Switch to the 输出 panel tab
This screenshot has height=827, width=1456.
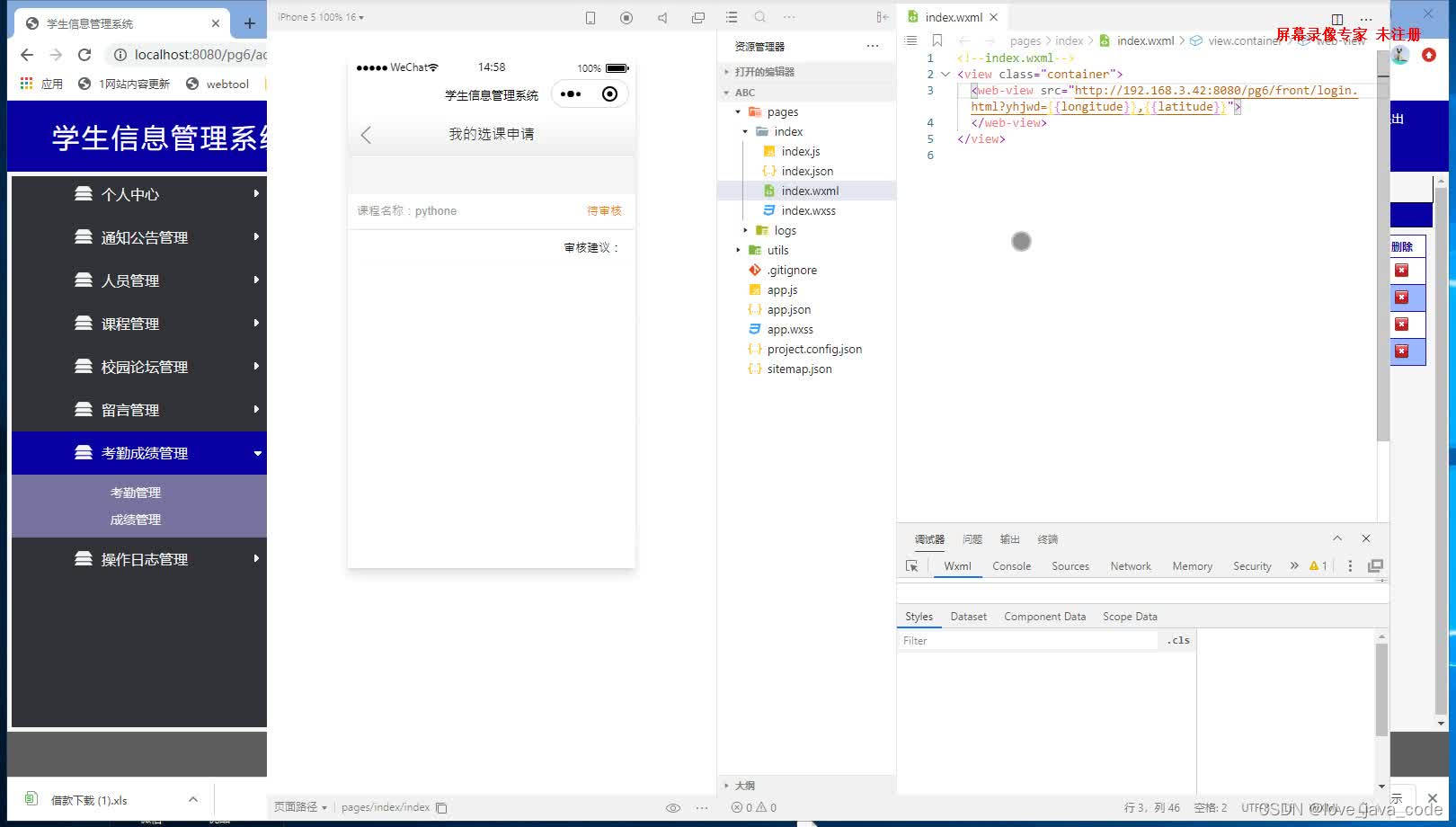1009,539
